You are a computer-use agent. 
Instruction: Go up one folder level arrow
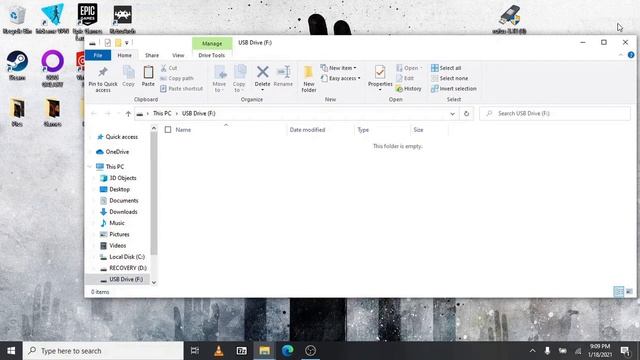coord(128,114)
